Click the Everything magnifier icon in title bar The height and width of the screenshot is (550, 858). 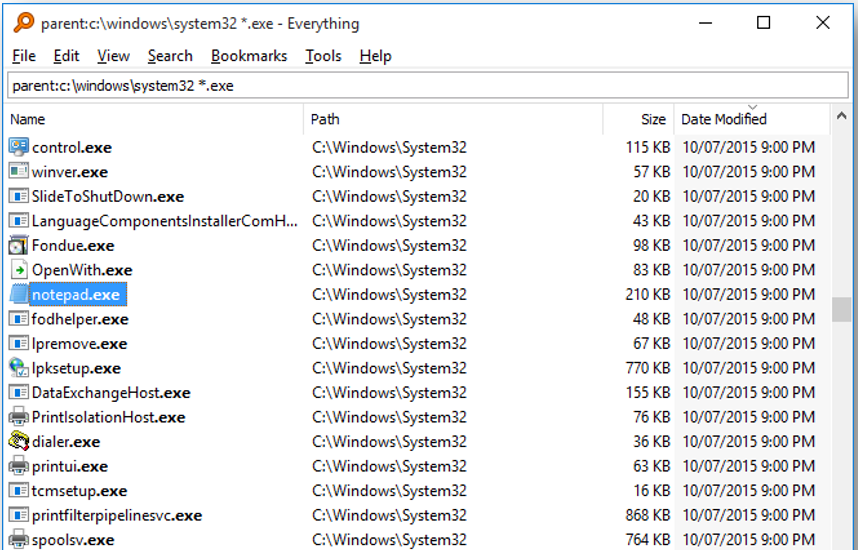click(24, 23)
